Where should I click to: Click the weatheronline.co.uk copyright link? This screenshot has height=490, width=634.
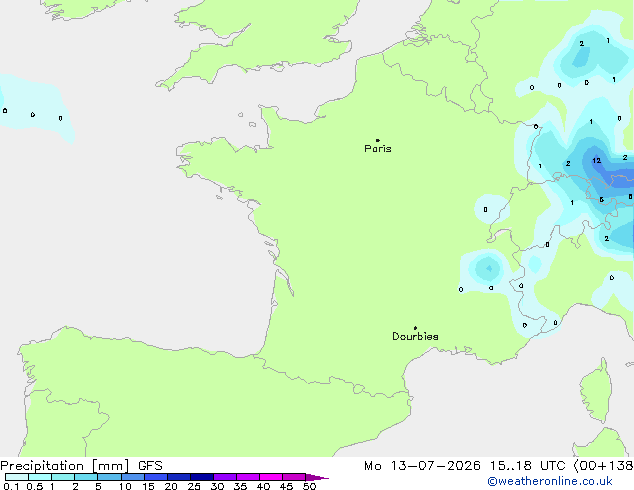click(x=550, y=481)
